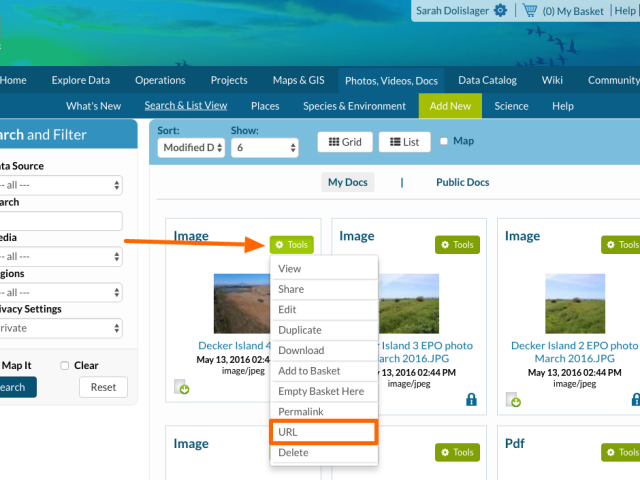Open the shopping cart basket icon
This screenshot has width=640, height=480.
click(x=530, y=10)
